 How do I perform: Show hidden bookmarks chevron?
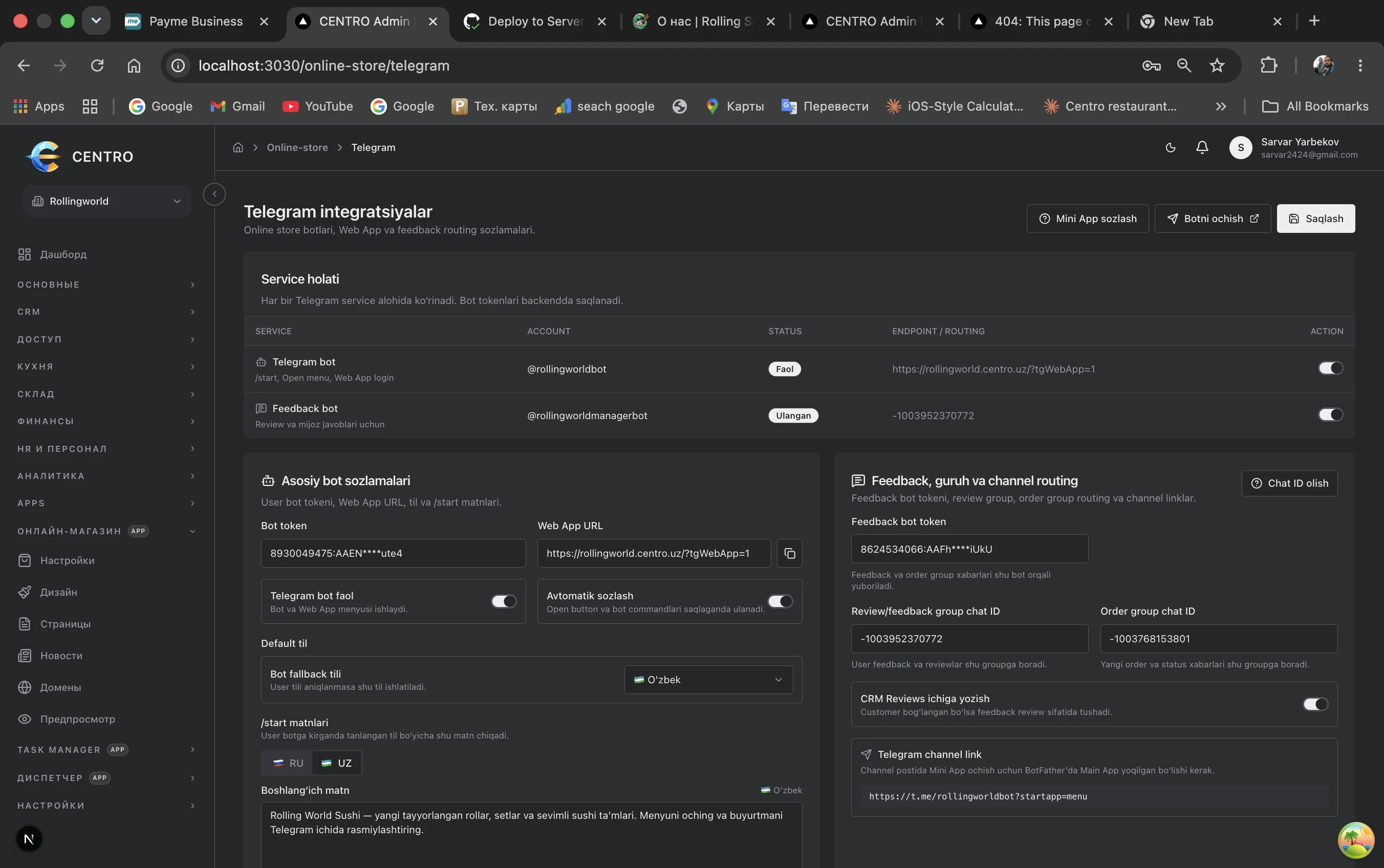(1221, 106)
